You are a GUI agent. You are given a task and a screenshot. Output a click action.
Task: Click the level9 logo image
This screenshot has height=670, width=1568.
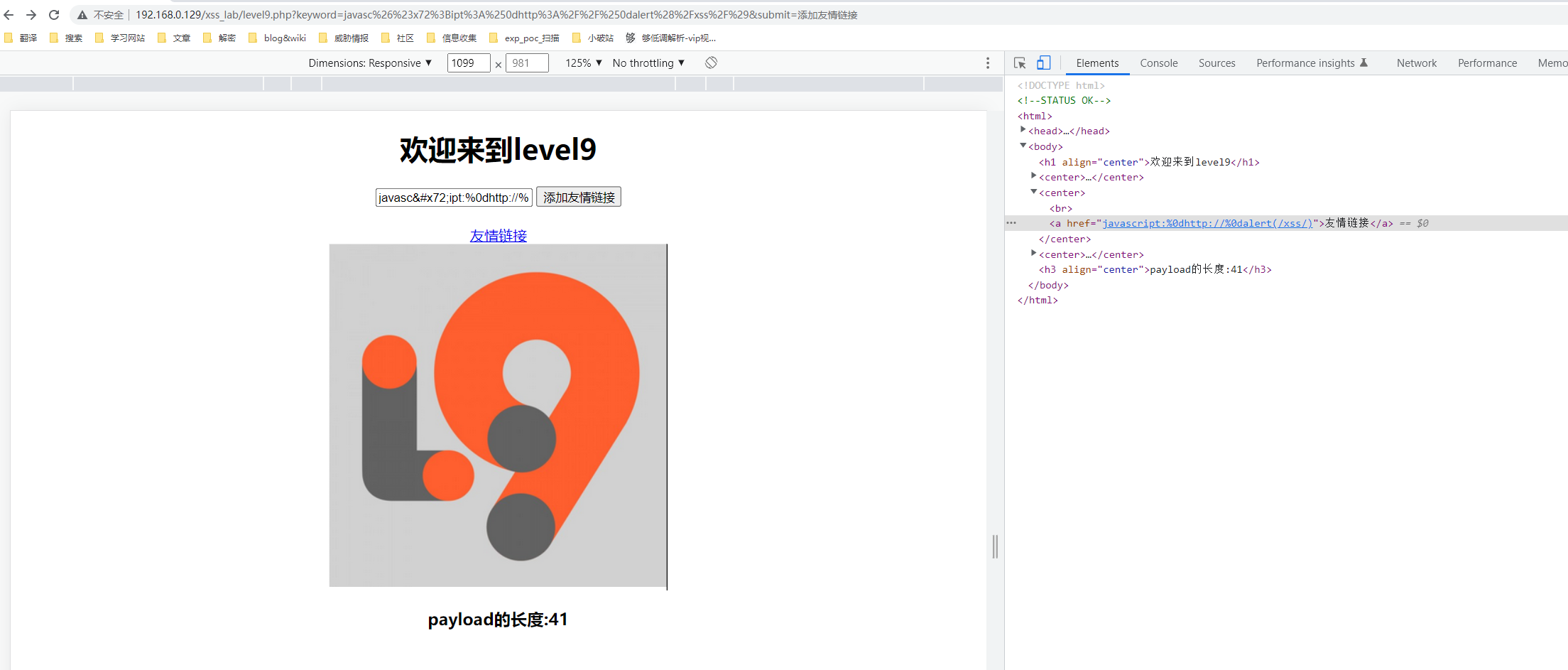498,416
